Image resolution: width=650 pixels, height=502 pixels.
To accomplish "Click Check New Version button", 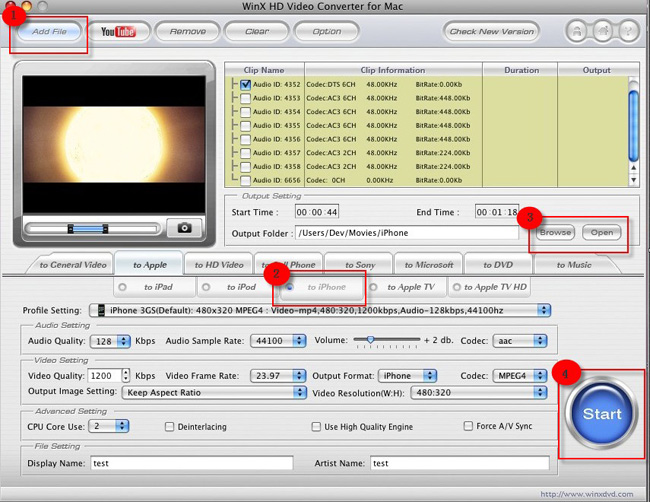I will (x=492, y=32).
